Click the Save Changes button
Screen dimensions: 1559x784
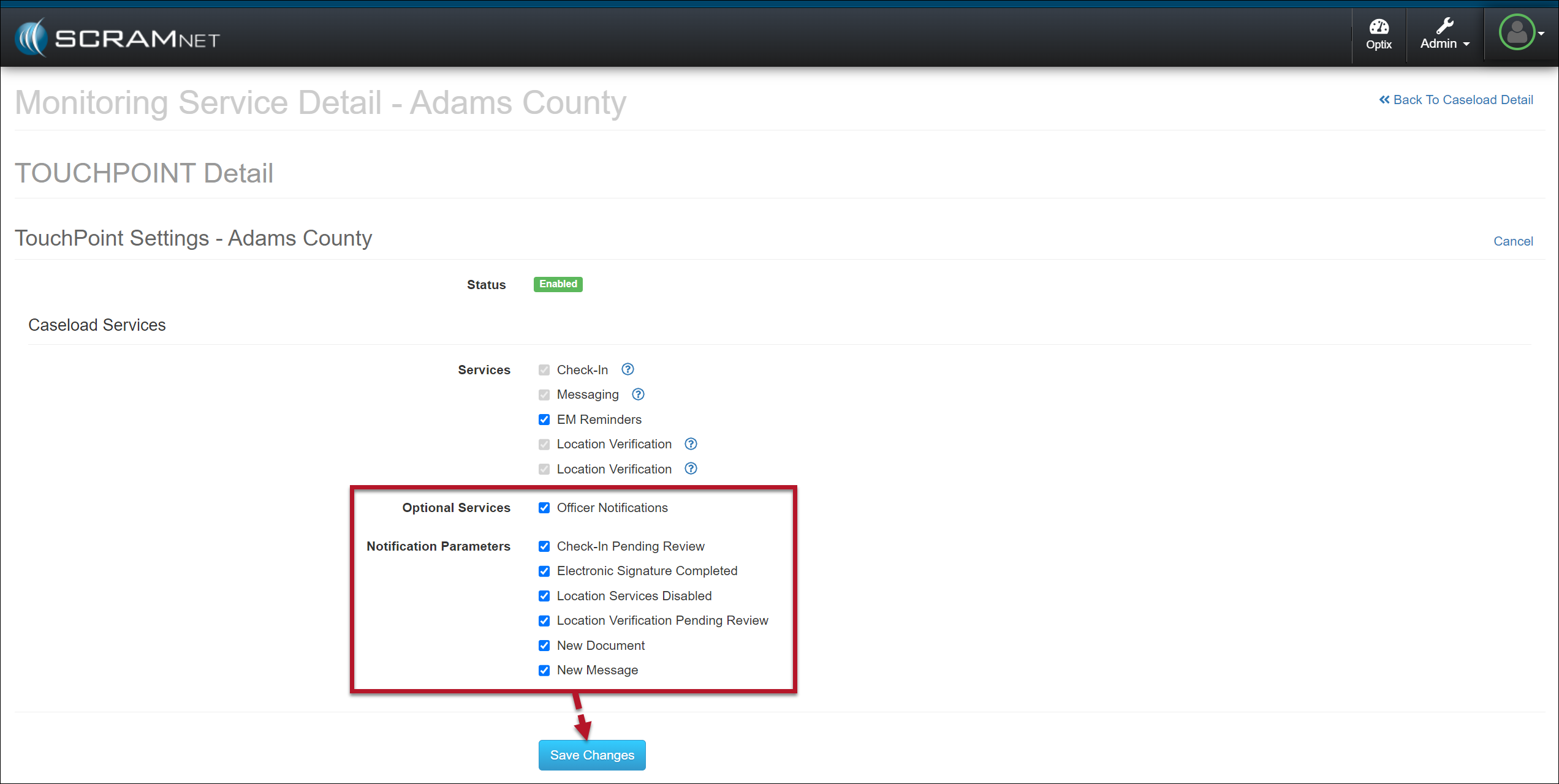pos(592,755)
